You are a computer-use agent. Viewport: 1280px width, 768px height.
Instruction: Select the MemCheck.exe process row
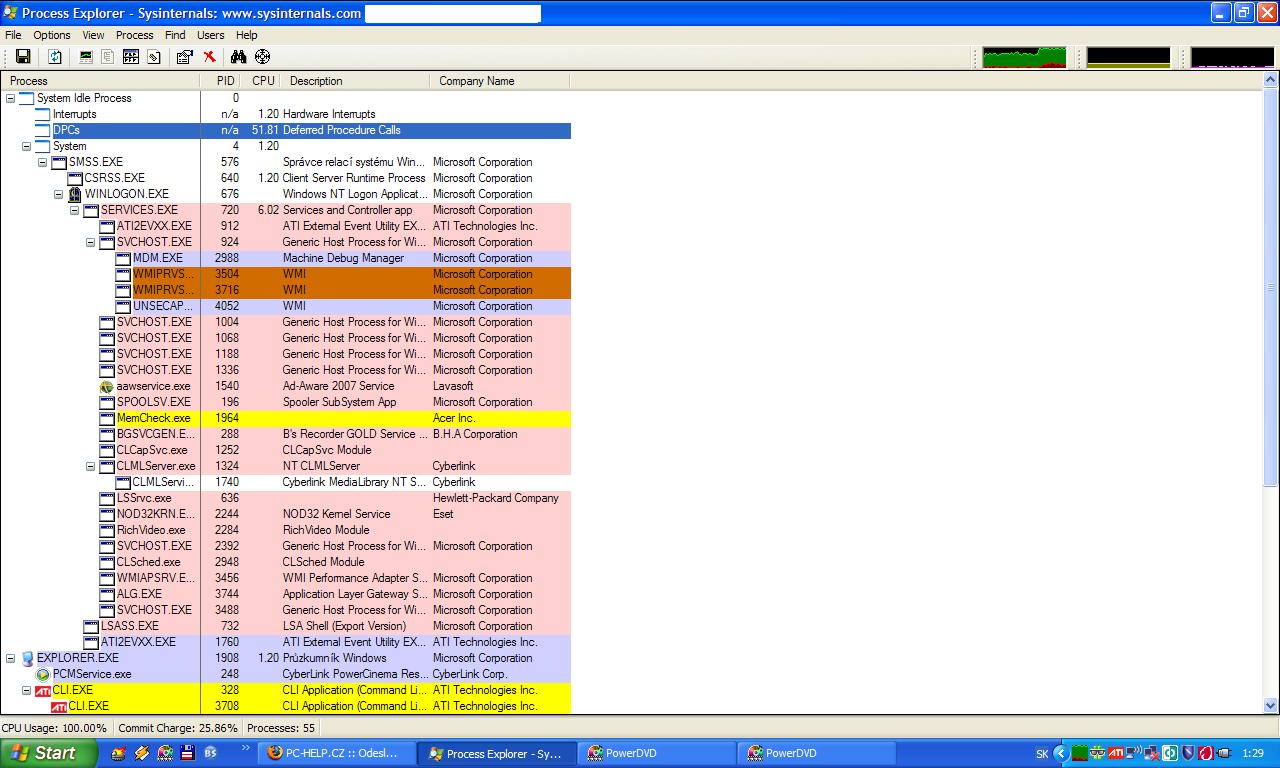coord(286,418)
